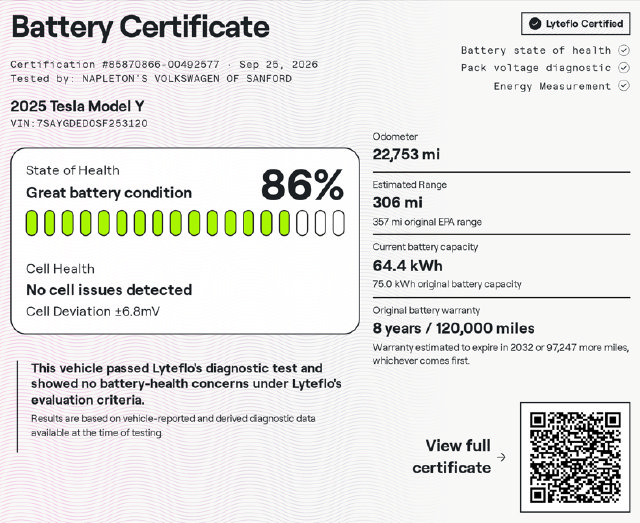Click the results disclaimer fine print

click(x=173, y=425)
